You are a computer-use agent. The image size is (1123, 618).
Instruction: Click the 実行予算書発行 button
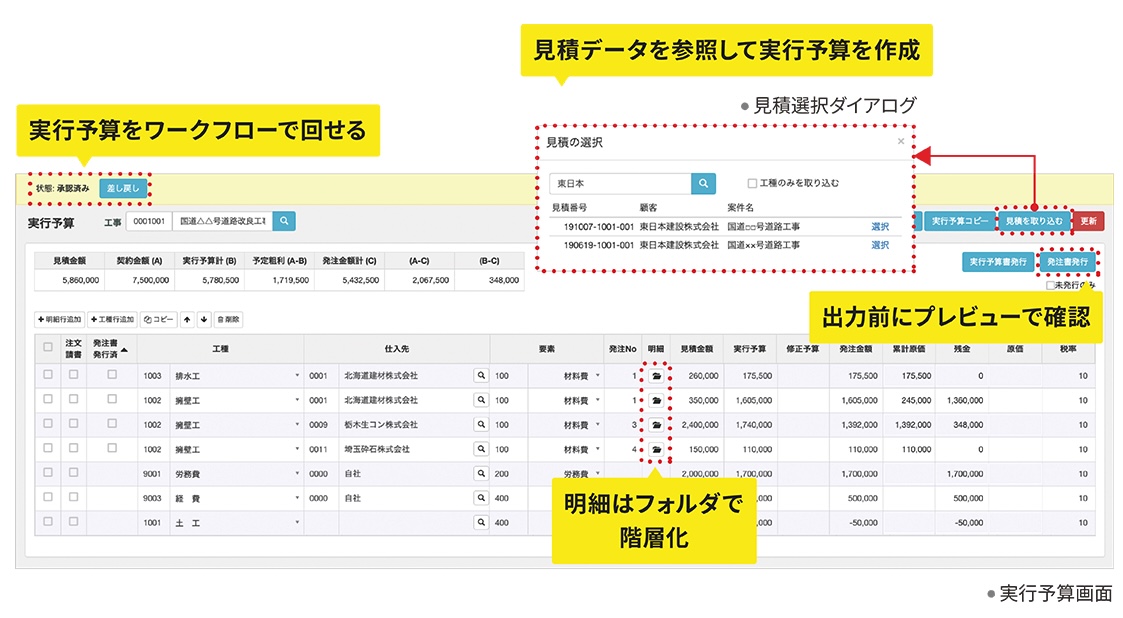click(998, 262)
